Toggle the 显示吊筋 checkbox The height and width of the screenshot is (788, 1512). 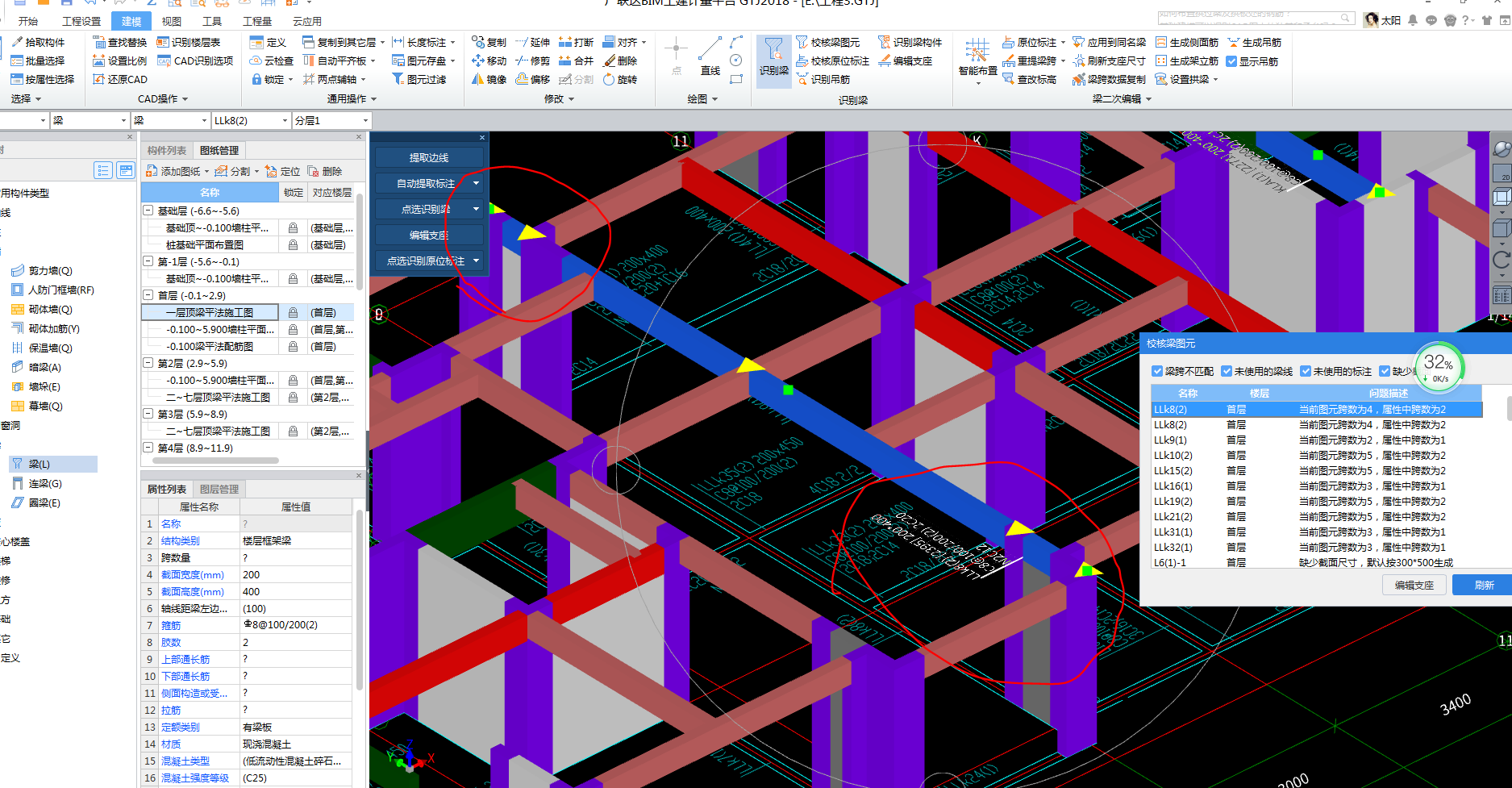1231,60
